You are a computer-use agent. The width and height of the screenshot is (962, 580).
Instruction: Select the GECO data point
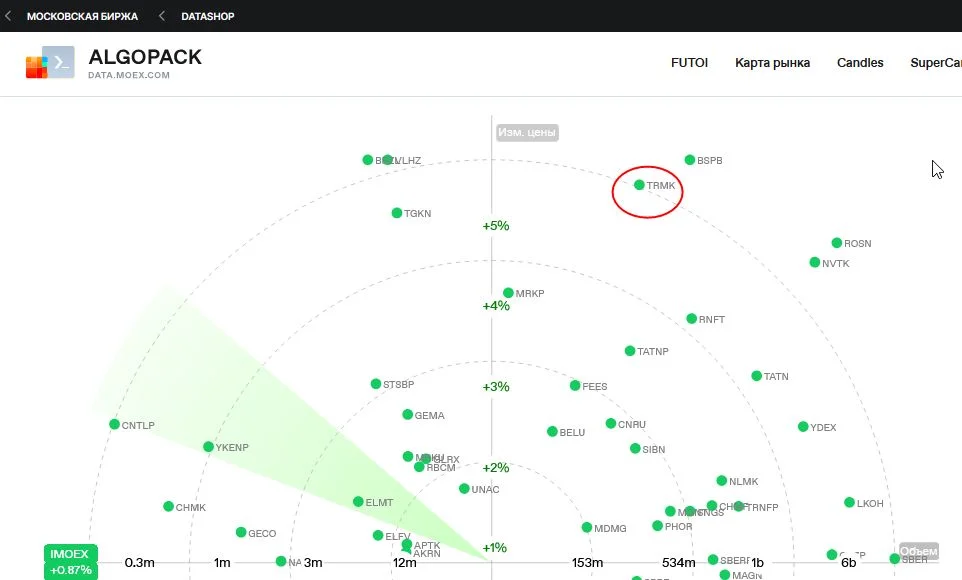tap(240, 532)
